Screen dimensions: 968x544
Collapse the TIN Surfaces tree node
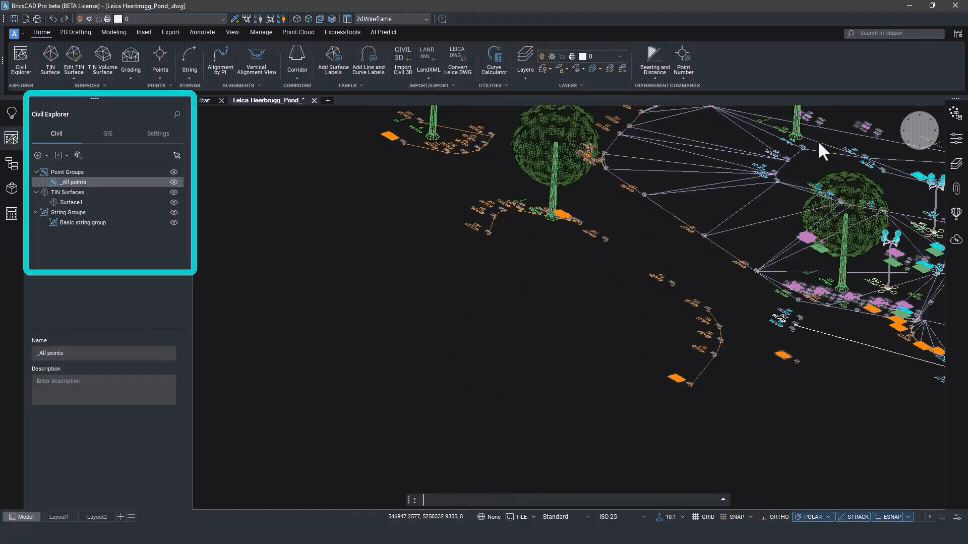pyautogui.click(x=36, y=192)
